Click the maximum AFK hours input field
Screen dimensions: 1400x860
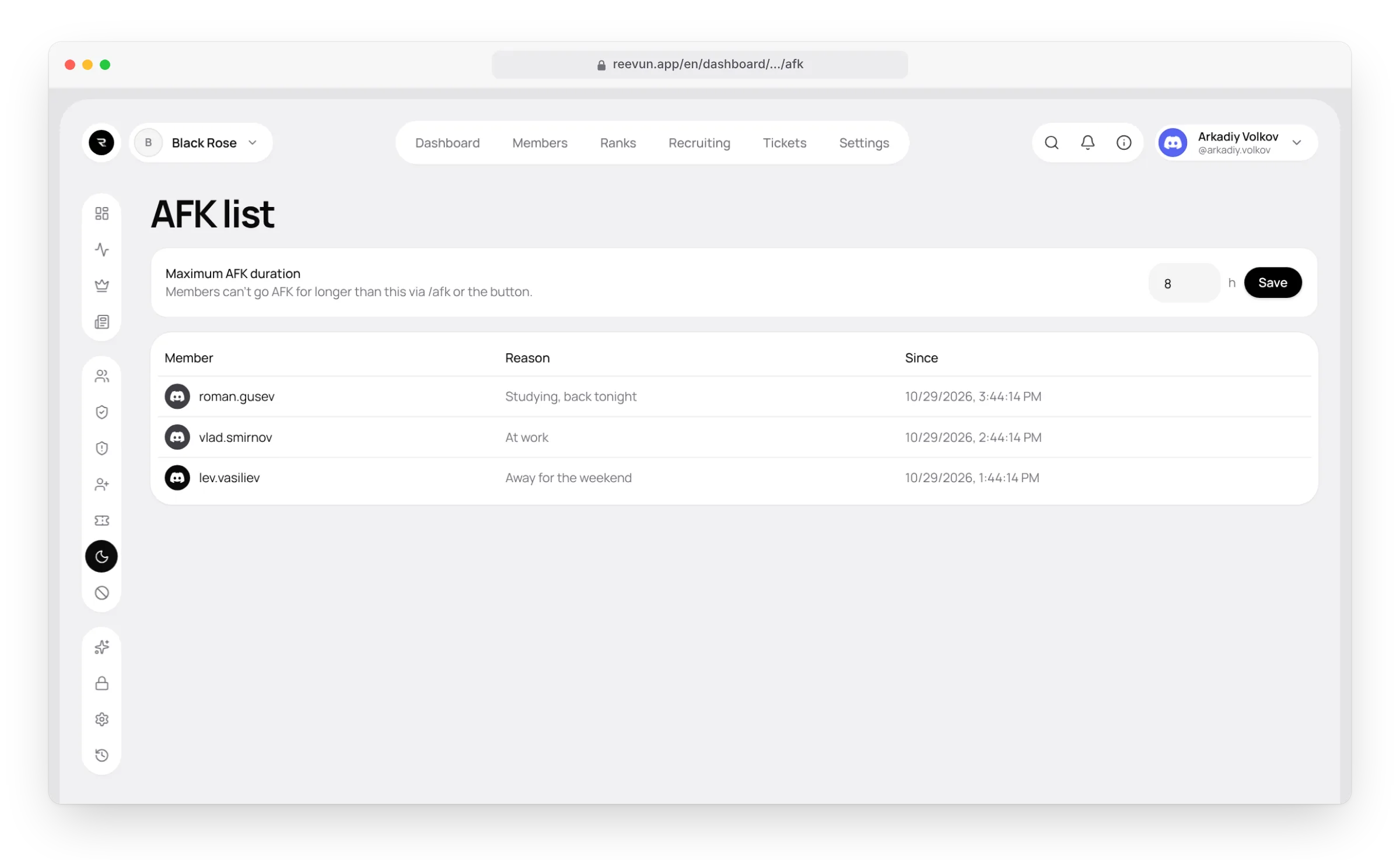(x=1184, y=283)
